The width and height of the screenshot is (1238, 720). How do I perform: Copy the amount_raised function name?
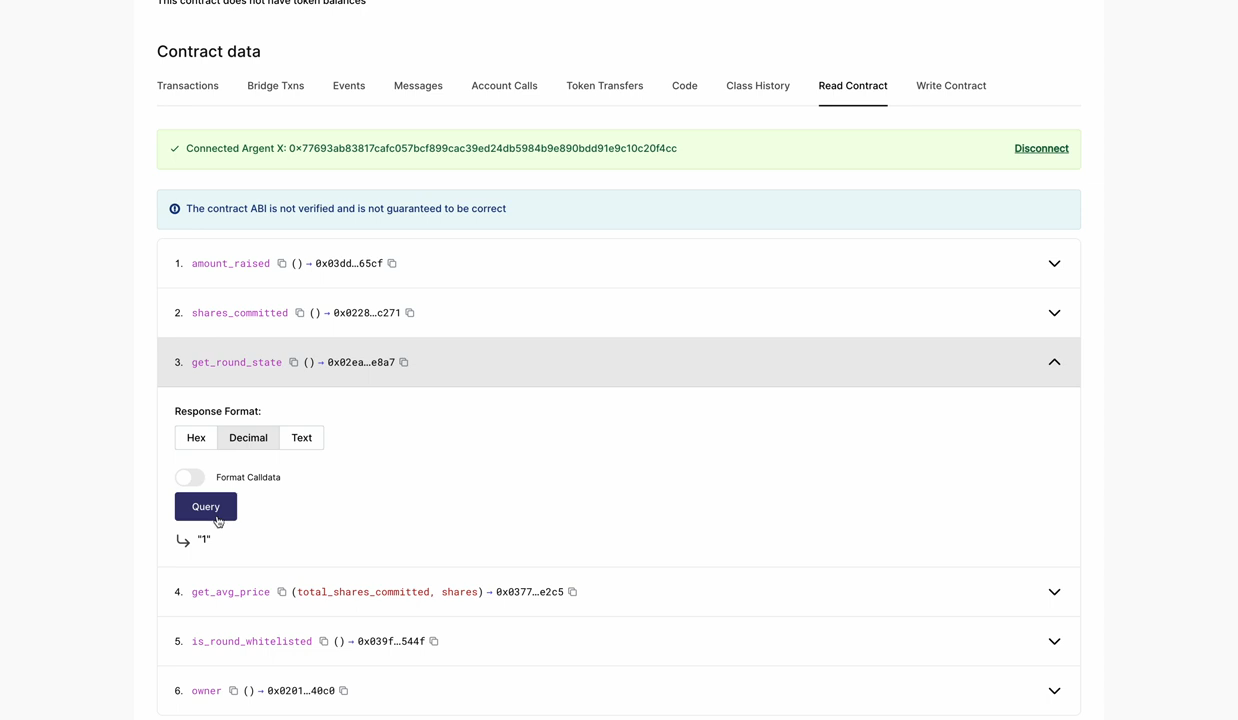[x=282, y=264]
